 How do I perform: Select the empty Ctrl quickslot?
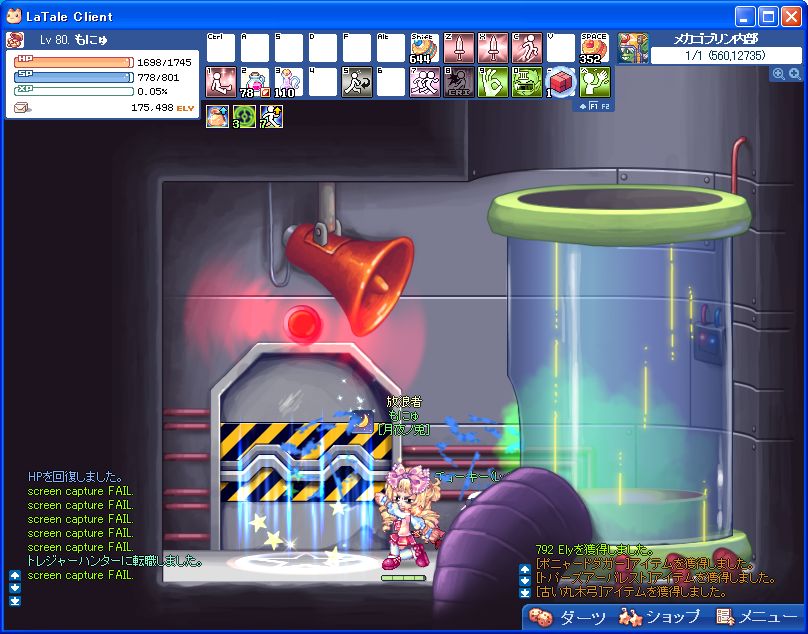[221, 48]
